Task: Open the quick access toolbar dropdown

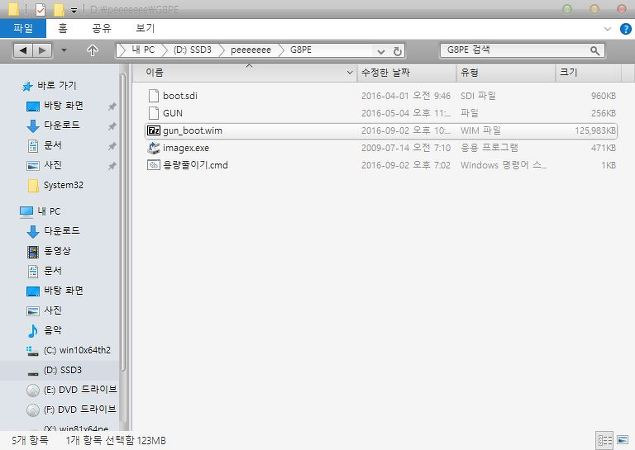Action: coord(74,10)
